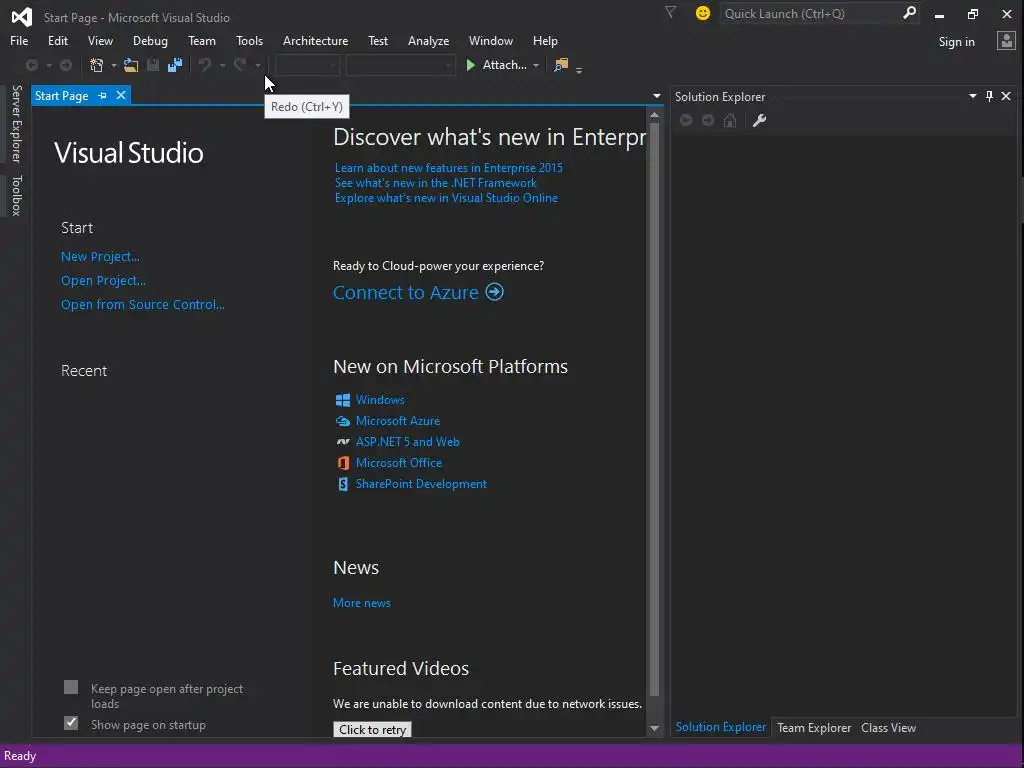Click into the Quick Launch search field

click(810, 13)
